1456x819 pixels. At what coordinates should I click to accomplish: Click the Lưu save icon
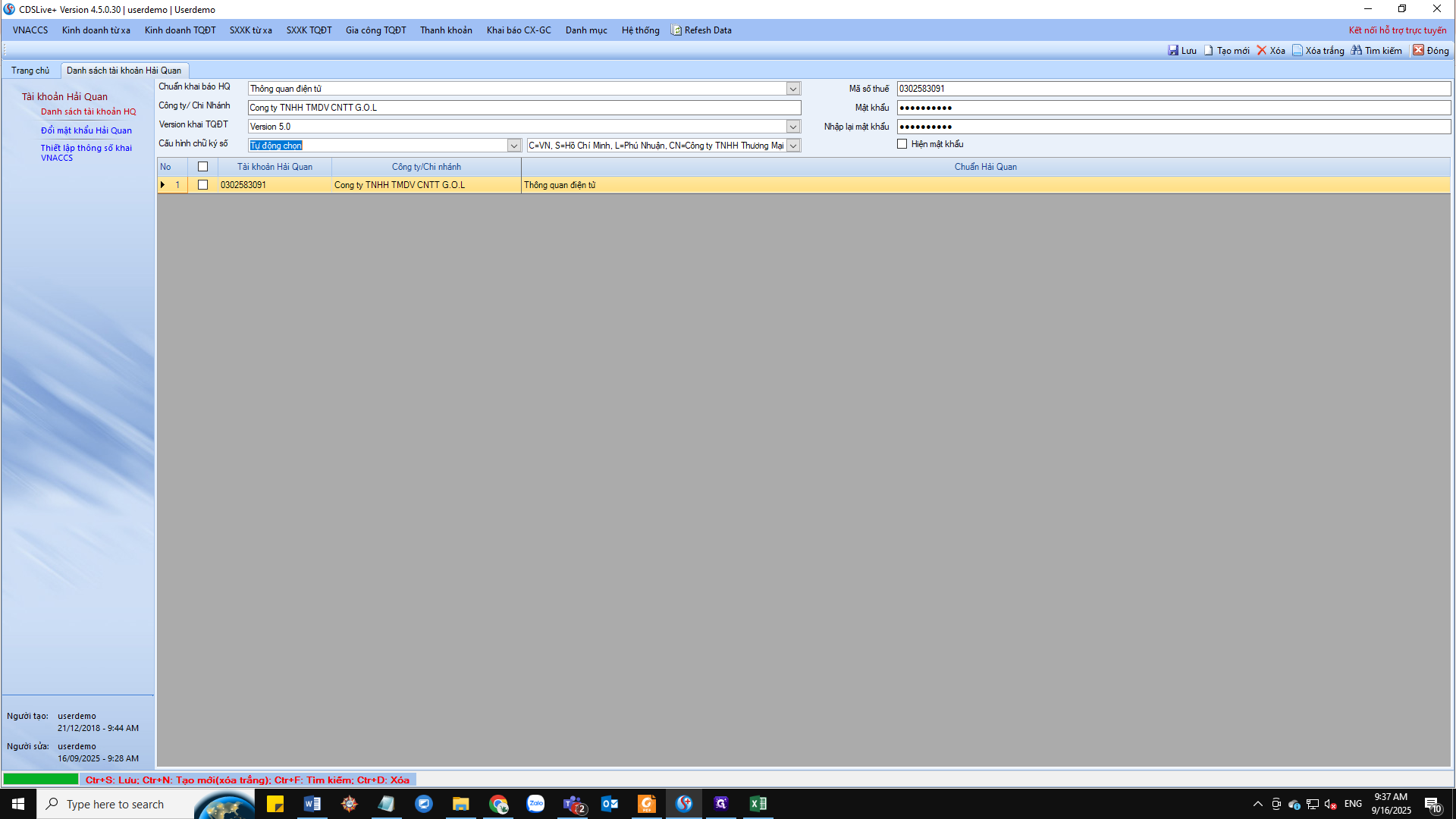point(1173,51)
